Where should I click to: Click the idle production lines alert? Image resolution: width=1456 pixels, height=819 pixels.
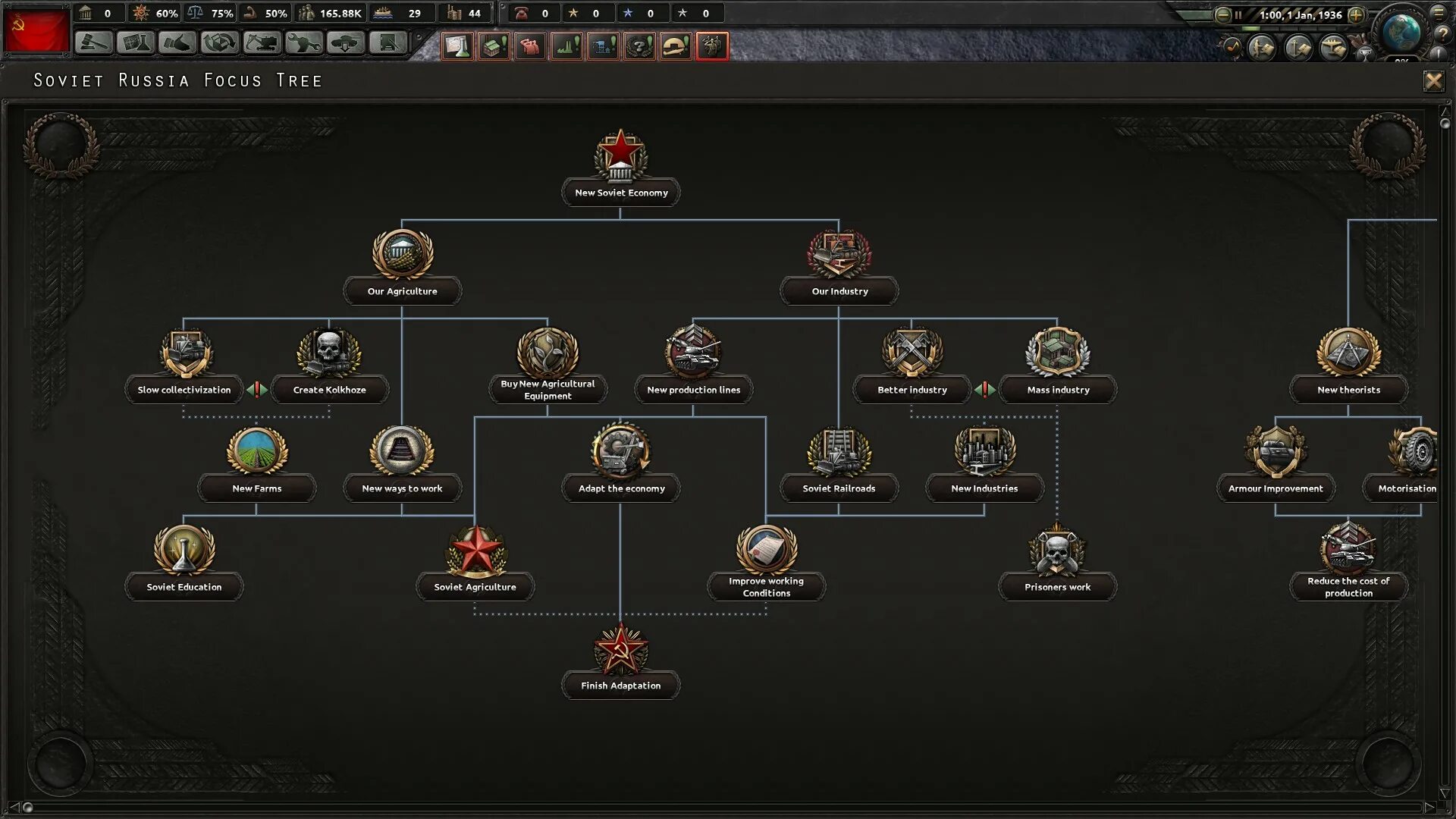566,46
